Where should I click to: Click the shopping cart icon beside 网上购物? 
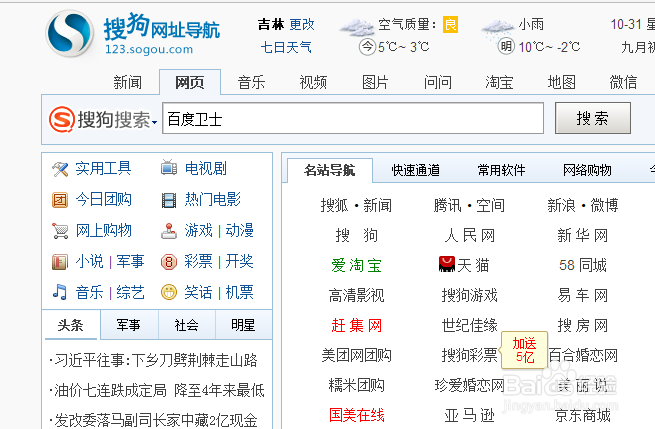[60, 231]
